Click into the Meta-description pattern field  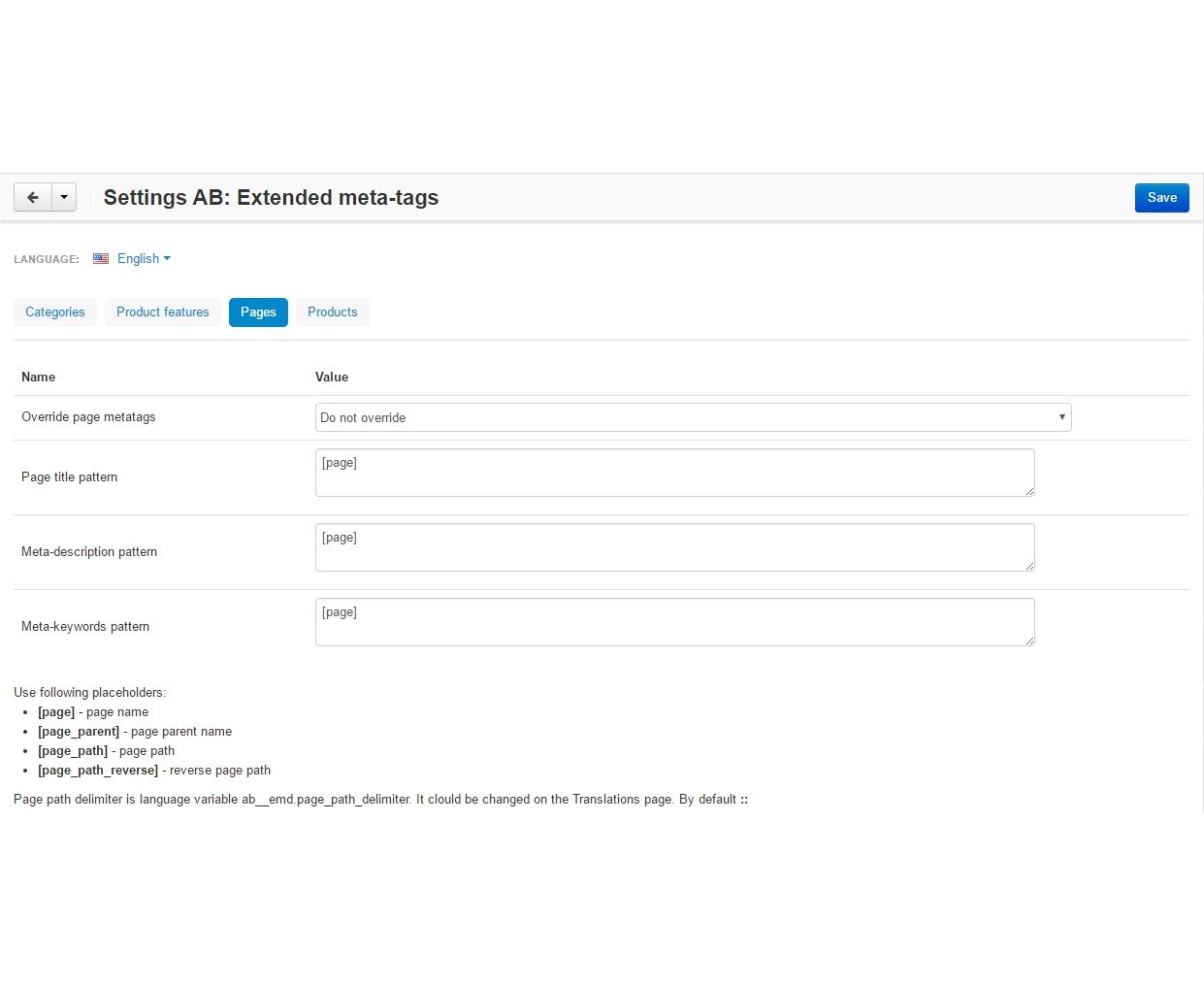pos(674,547)
